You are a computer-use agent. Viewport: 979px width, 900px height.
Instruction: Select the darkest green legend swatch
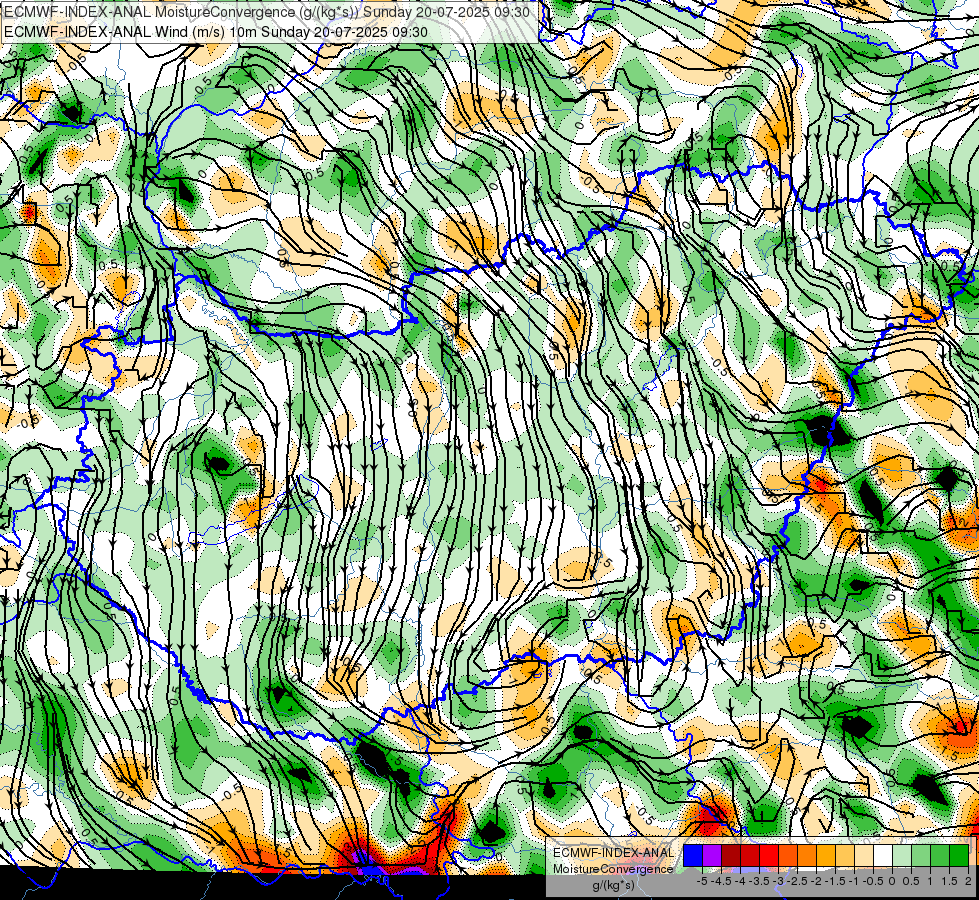(959, 855)
